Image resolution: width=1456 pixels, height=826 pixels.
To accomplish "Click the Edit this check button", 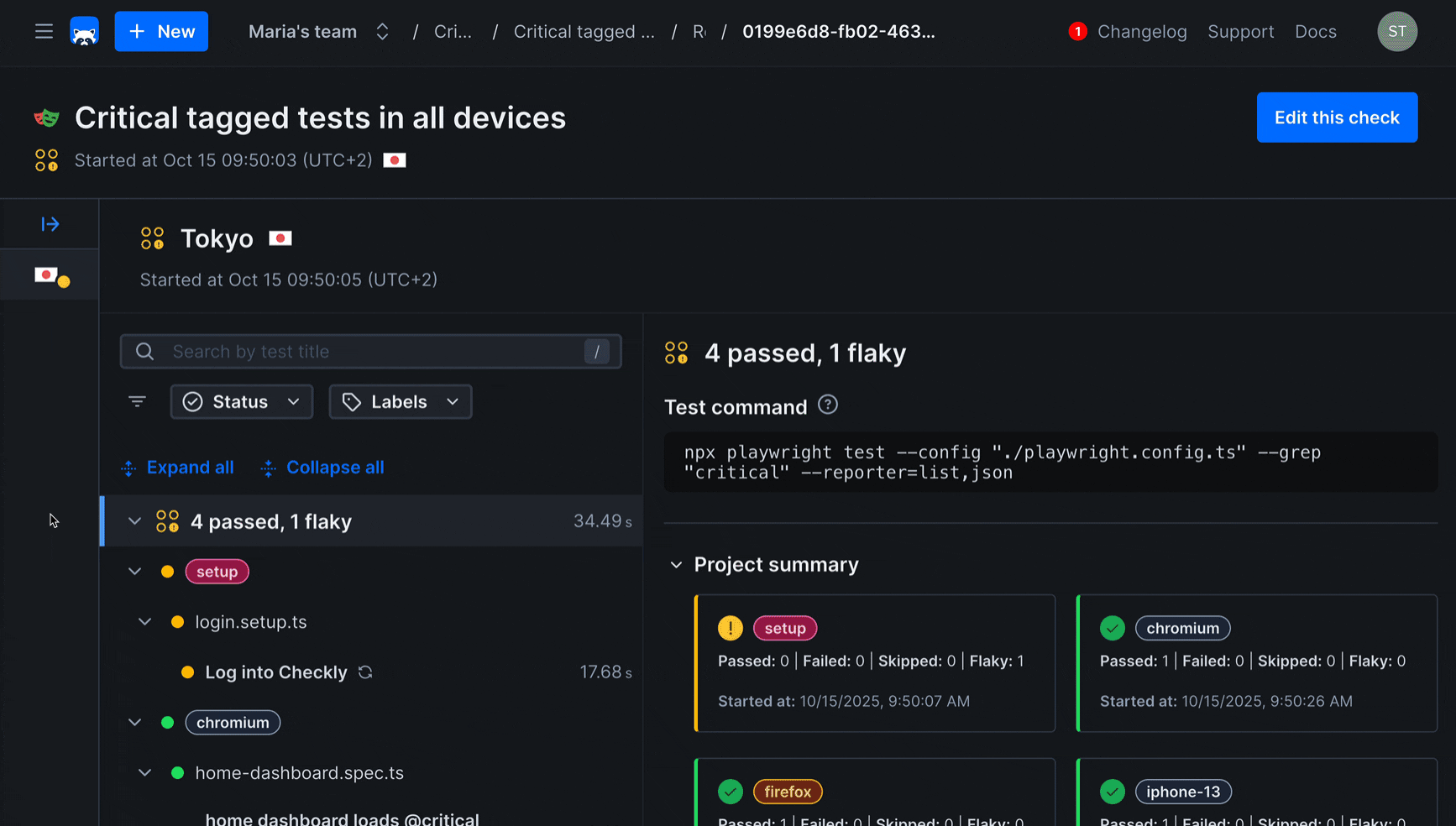I will click(x=1337, y=118).
